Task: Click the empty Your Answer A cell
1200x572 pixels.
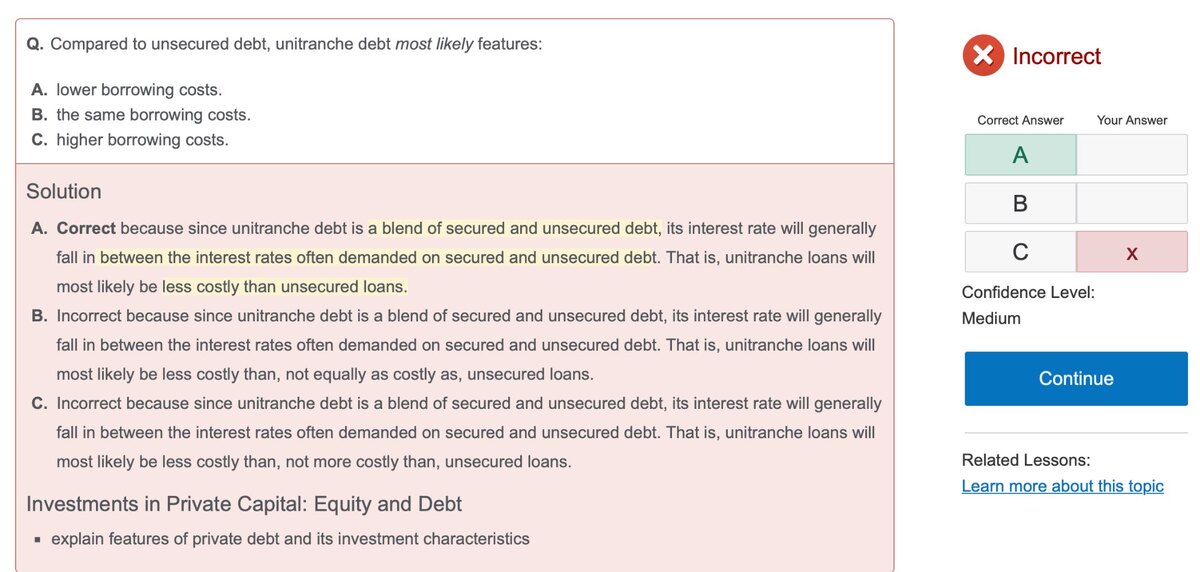Action: 1132,155
